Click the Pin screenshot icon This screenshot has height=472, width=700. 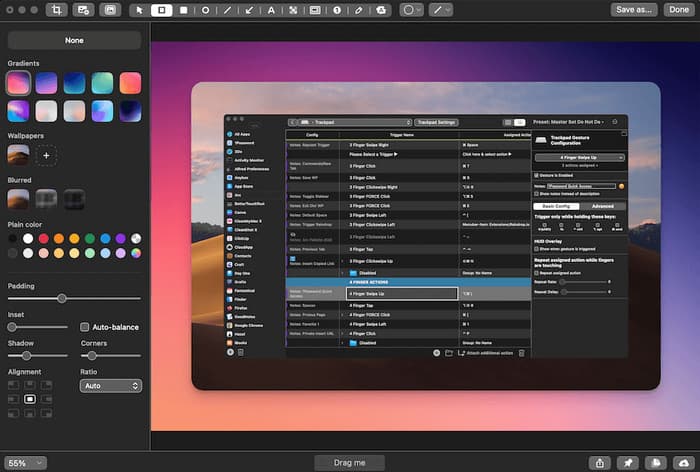627,463
